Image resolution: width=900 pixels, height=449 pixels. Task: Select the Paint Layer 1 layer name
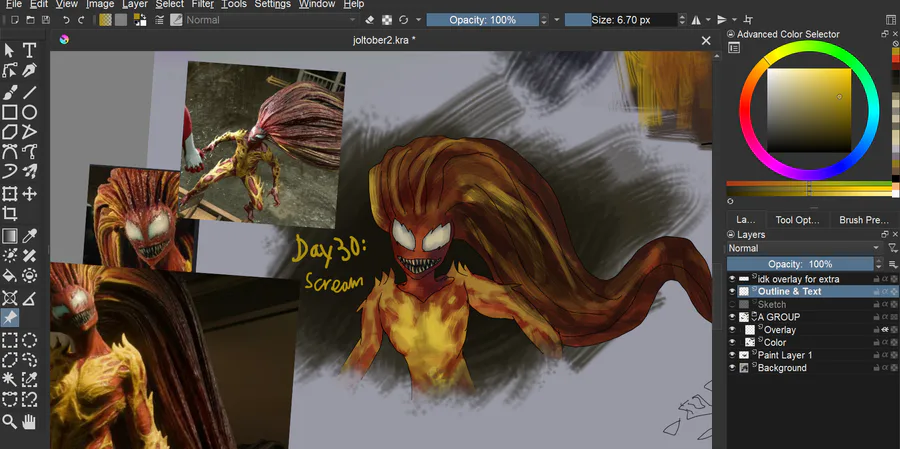click(x=785, y=355)
